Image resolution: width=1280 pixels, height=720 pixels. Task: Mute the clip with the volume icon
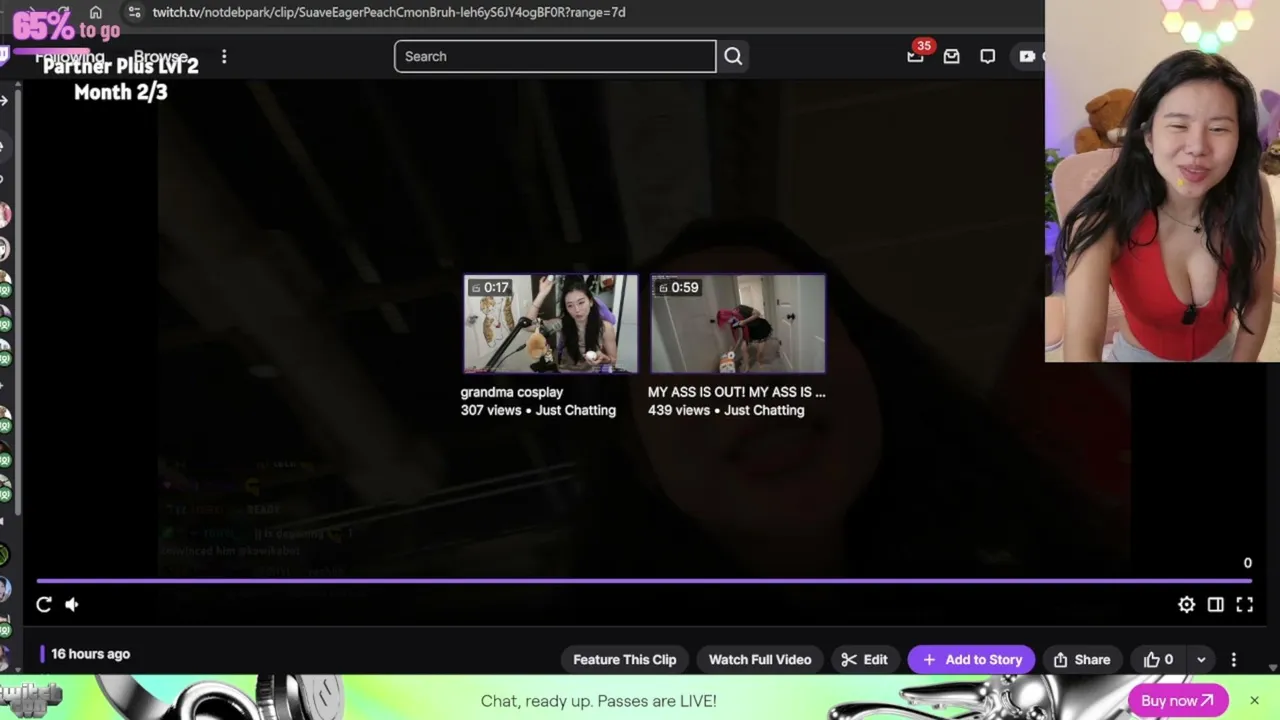tap(72, 604)
